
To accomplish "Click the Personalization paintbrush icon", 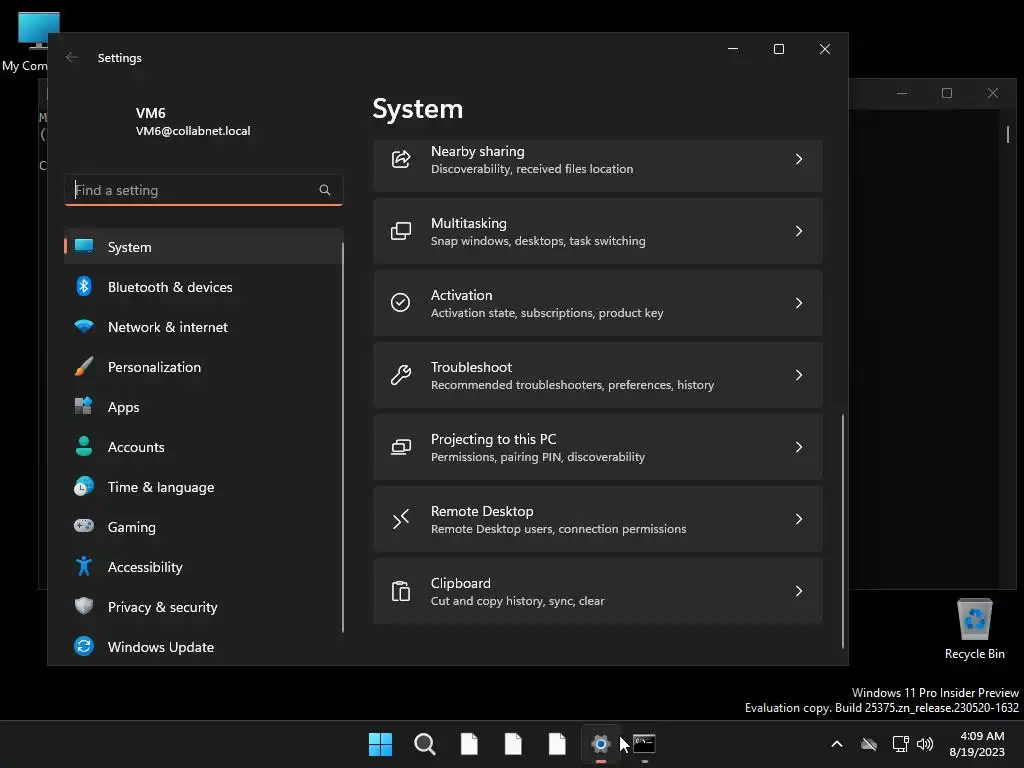I will coord(84,366).
